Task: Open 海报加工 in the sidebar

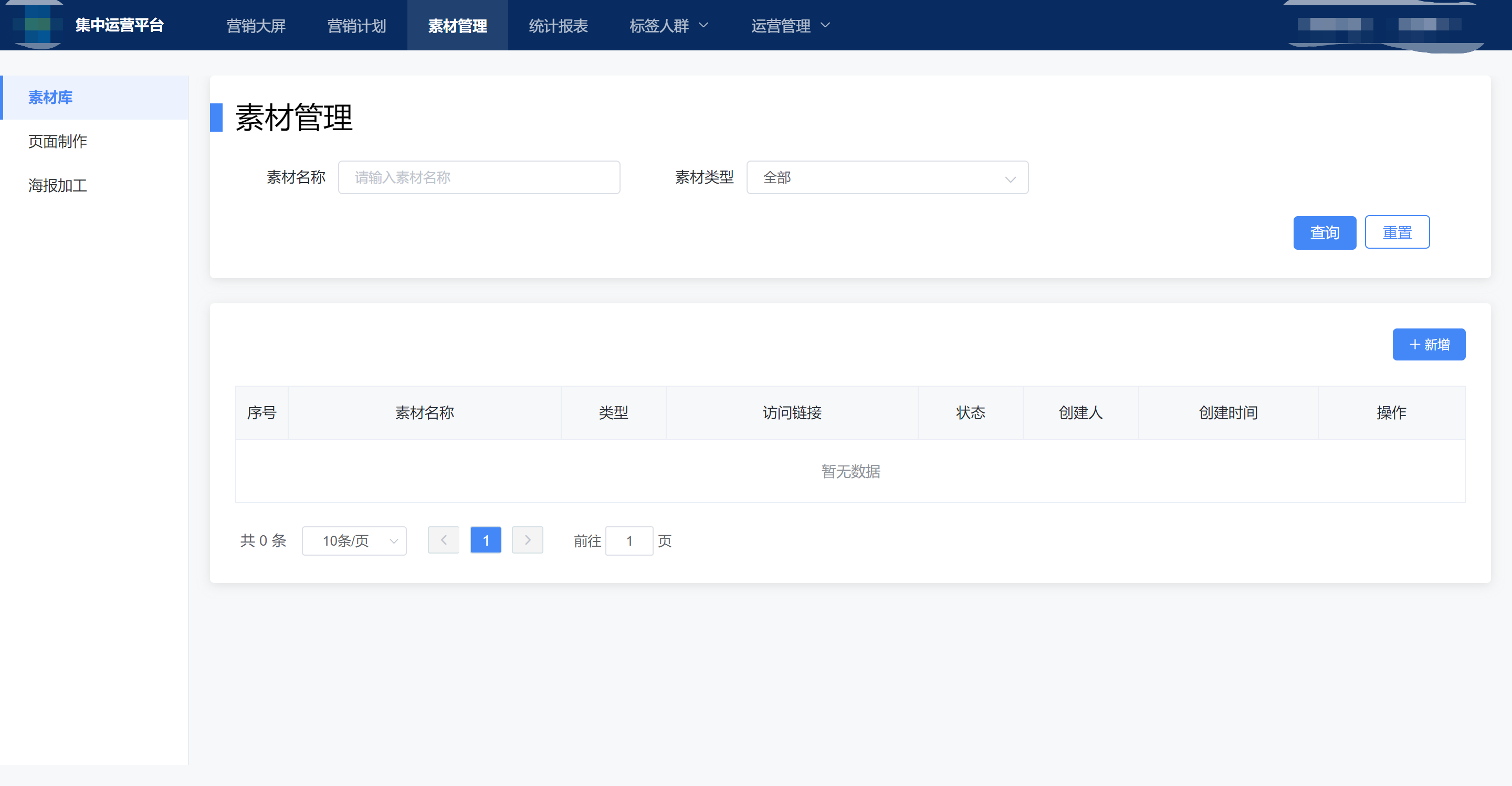Action: (94, 186)
